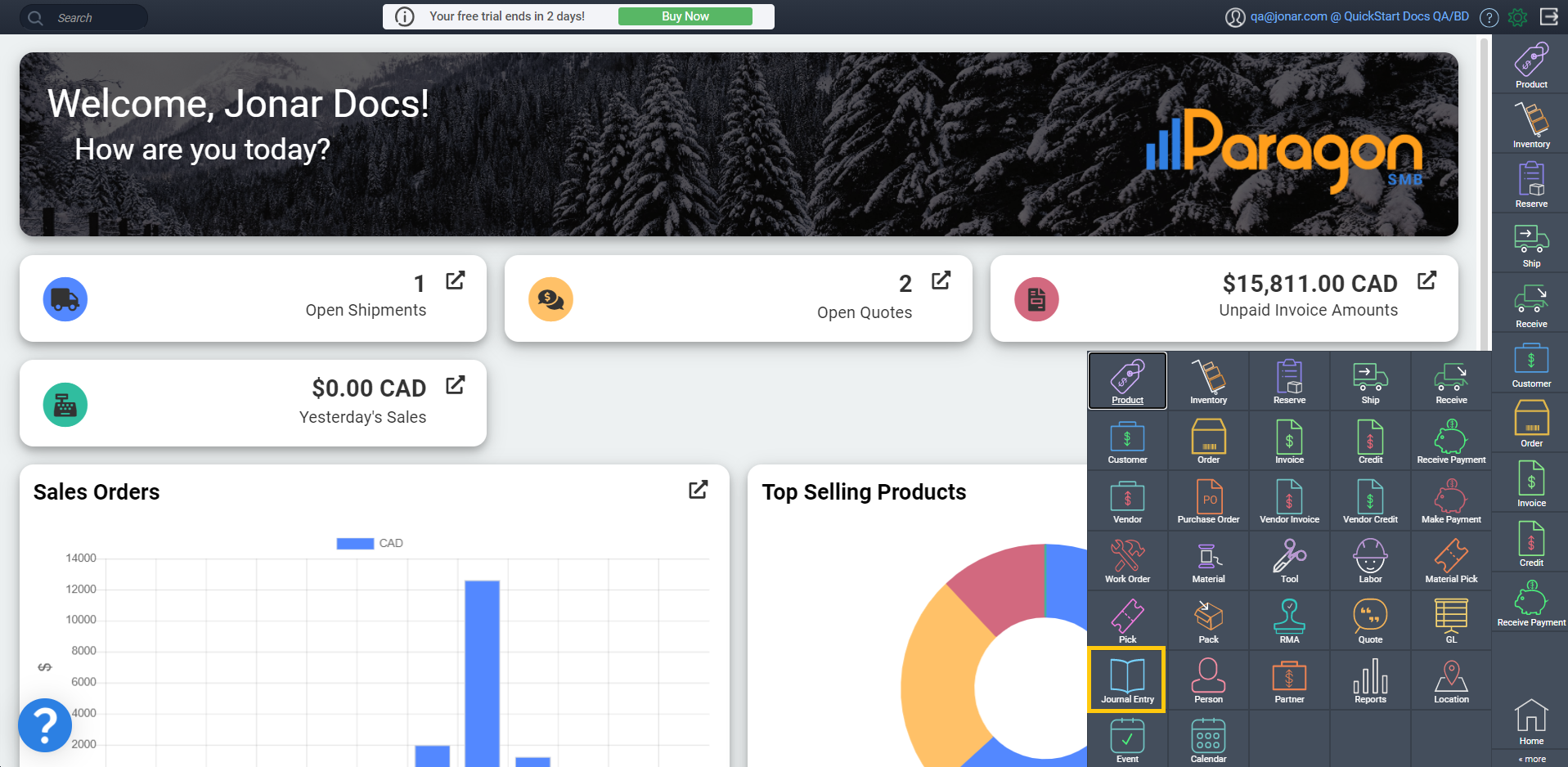Click Credit in the right sidebar
The height and width of the screenshot is (767, 1568).
click(1531, 543)
